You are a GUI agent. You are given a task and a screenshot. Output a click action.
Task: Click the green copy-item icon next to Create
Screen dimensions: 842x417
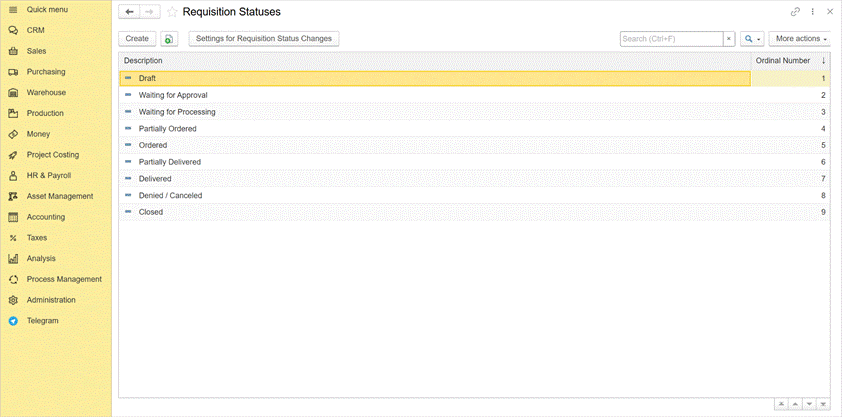tap(169, 39)
